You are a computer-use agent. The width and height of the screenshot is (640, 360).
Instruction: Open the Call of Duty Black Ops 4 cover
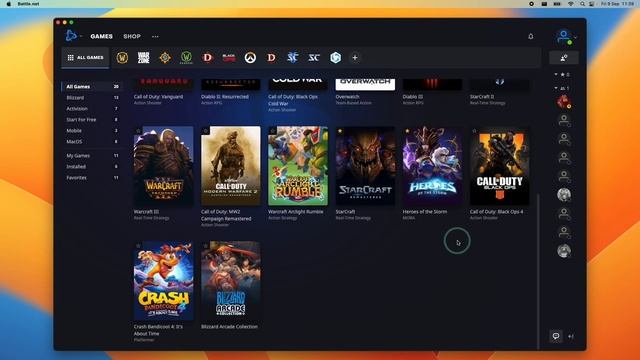500,166
